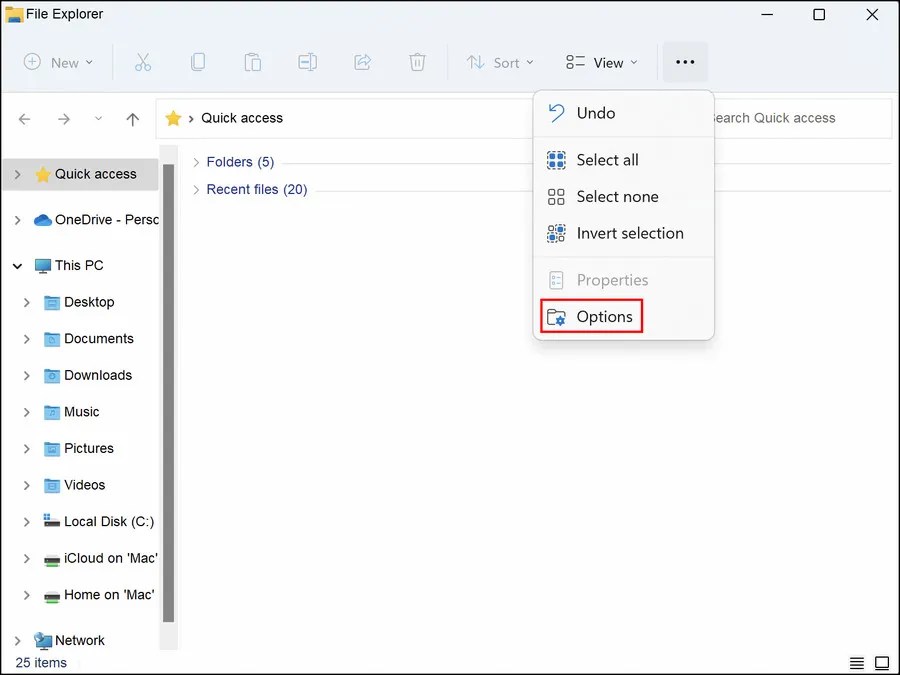Viewport: 900px width, 675px height.
Task: Delete selection using the trash icon
Action: 417,62
